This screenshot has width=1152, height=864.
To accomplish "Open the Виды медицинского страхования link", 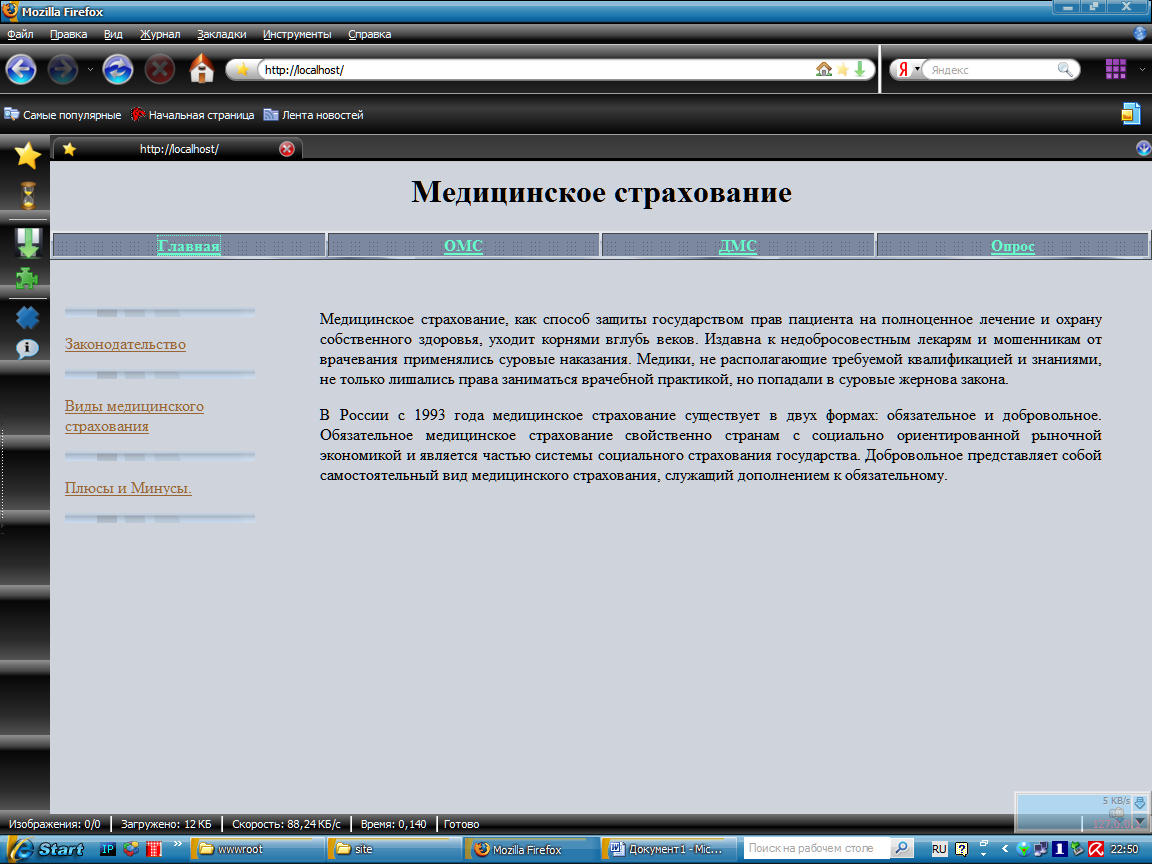I will pos(134,416).
